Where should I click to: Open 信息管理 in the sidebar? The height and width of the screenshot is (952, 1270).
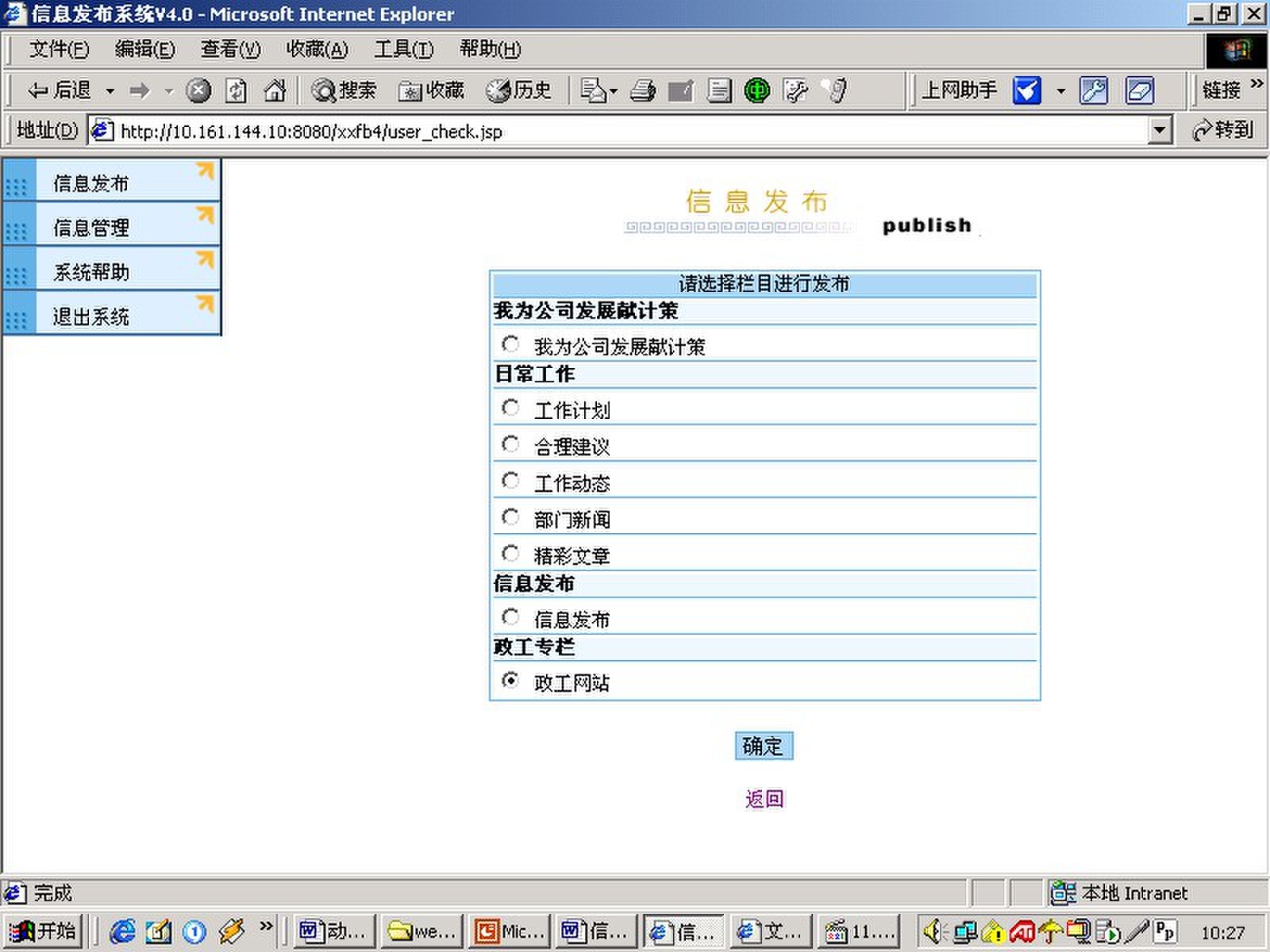click(91, 228)
